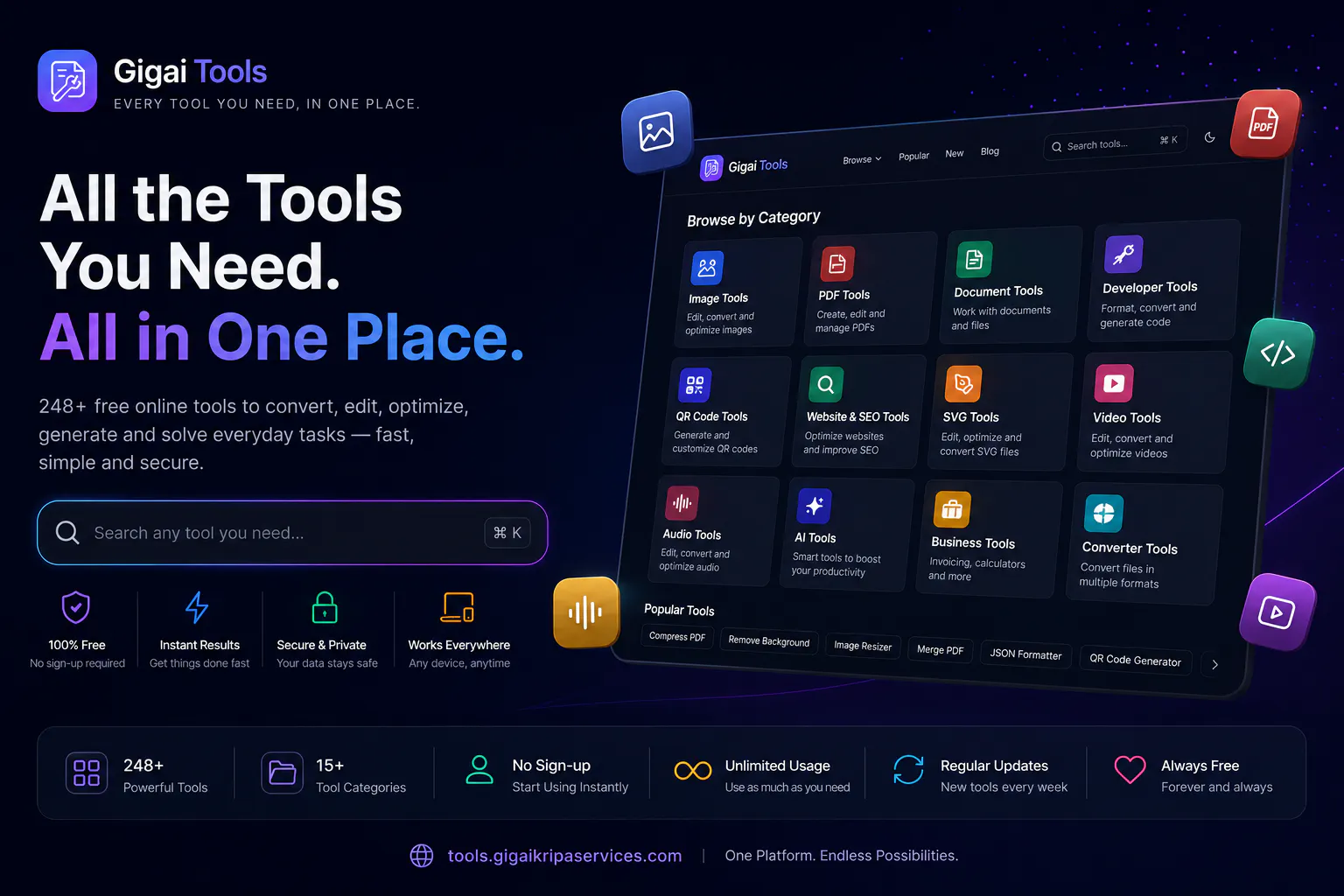Show more popular tools with the right chevron
The height and width of the screenshot is (896, 1344).
(x=1214, y=665)
